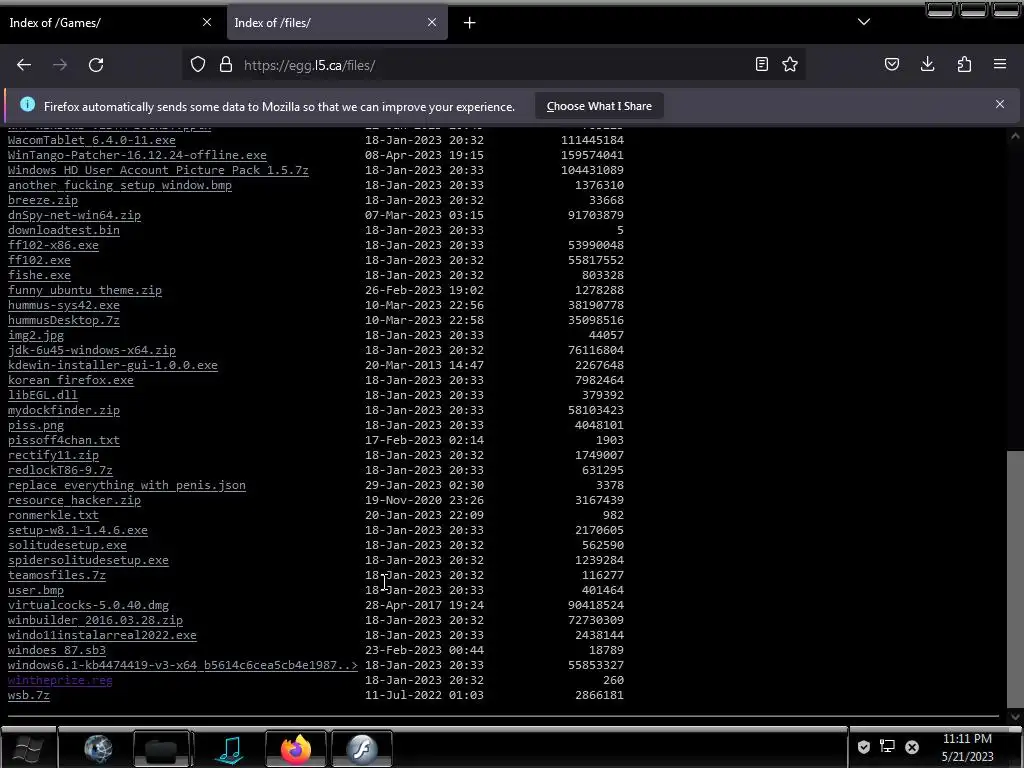
Task: Click the spidersolitudesetup.exe link
Action: click(x=88, y=560)
